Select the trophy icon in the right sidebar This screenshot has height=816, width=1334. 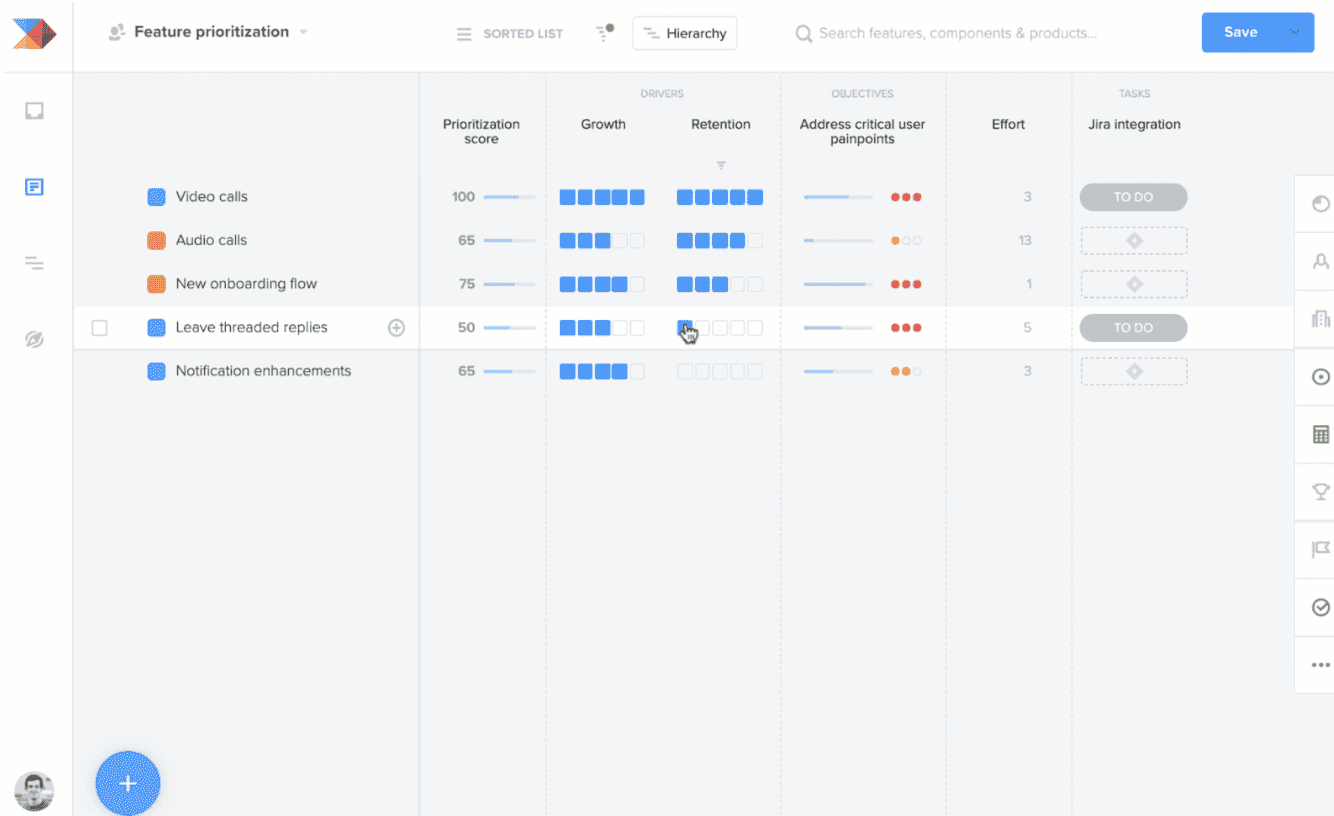[x=1320, y=492]
